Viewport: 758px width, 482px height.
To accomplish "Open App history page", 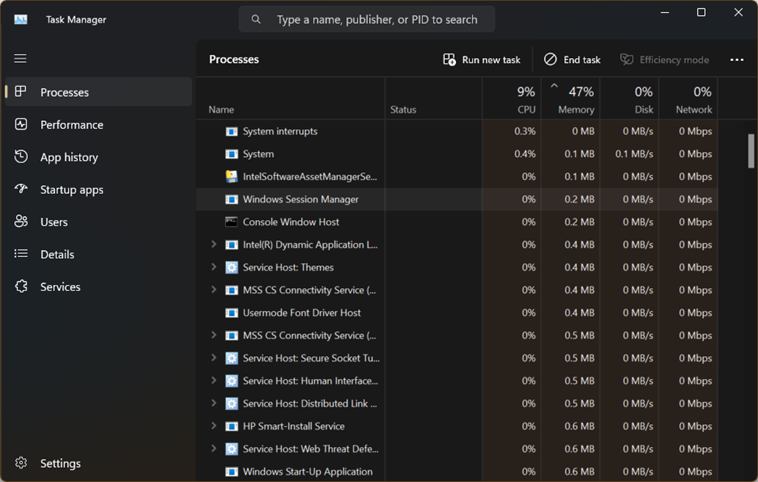I will click(99, 157).
